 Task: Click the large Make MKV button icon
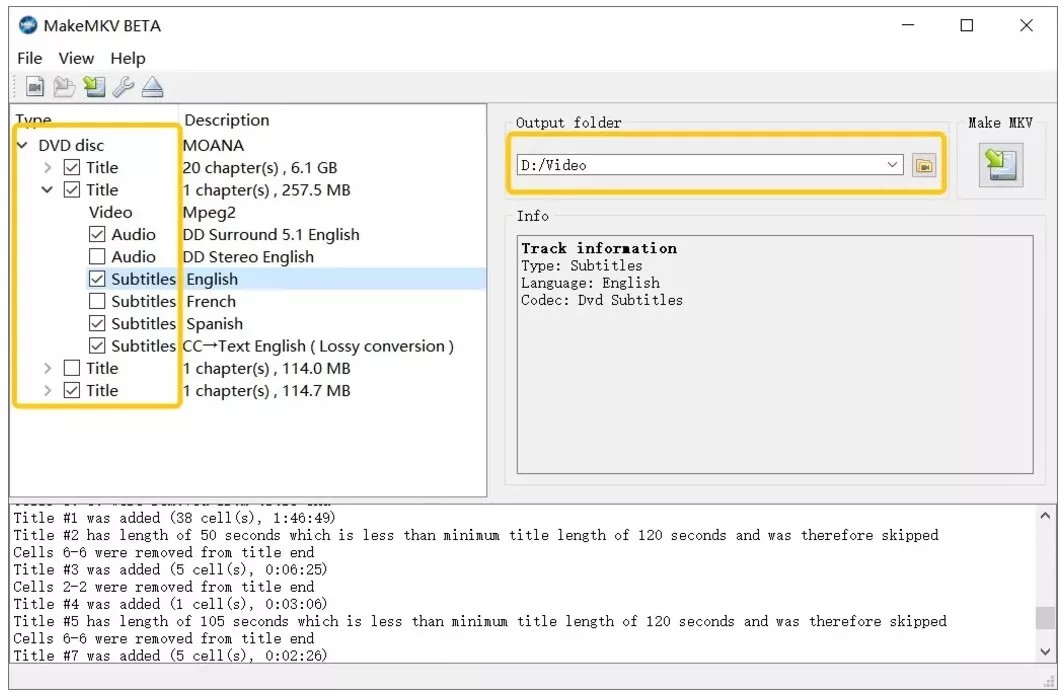pyautogui.click(x=1000, y=164)
